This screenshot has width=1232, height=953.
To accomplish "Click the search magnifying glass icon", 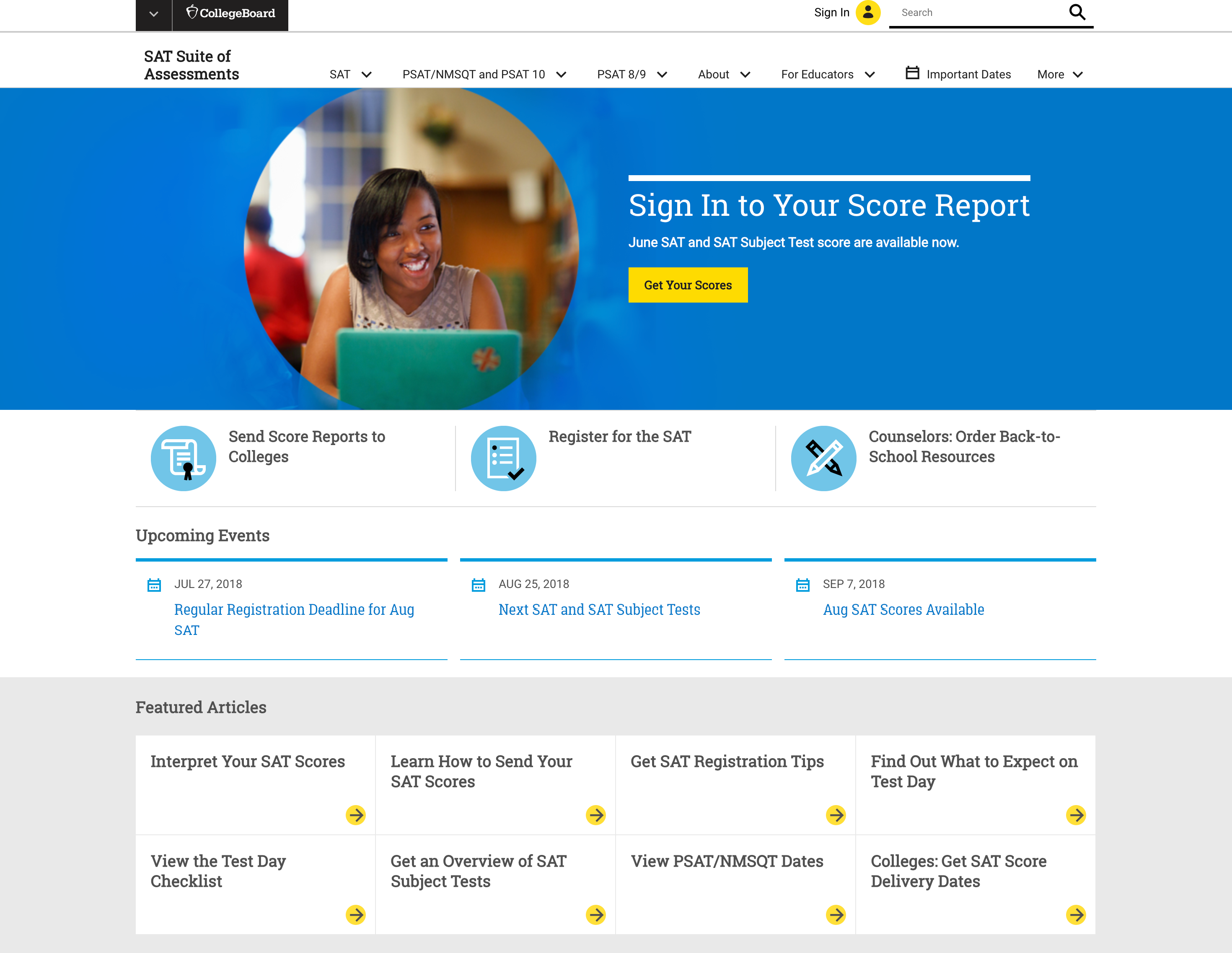I will (x=1076, y=13).
